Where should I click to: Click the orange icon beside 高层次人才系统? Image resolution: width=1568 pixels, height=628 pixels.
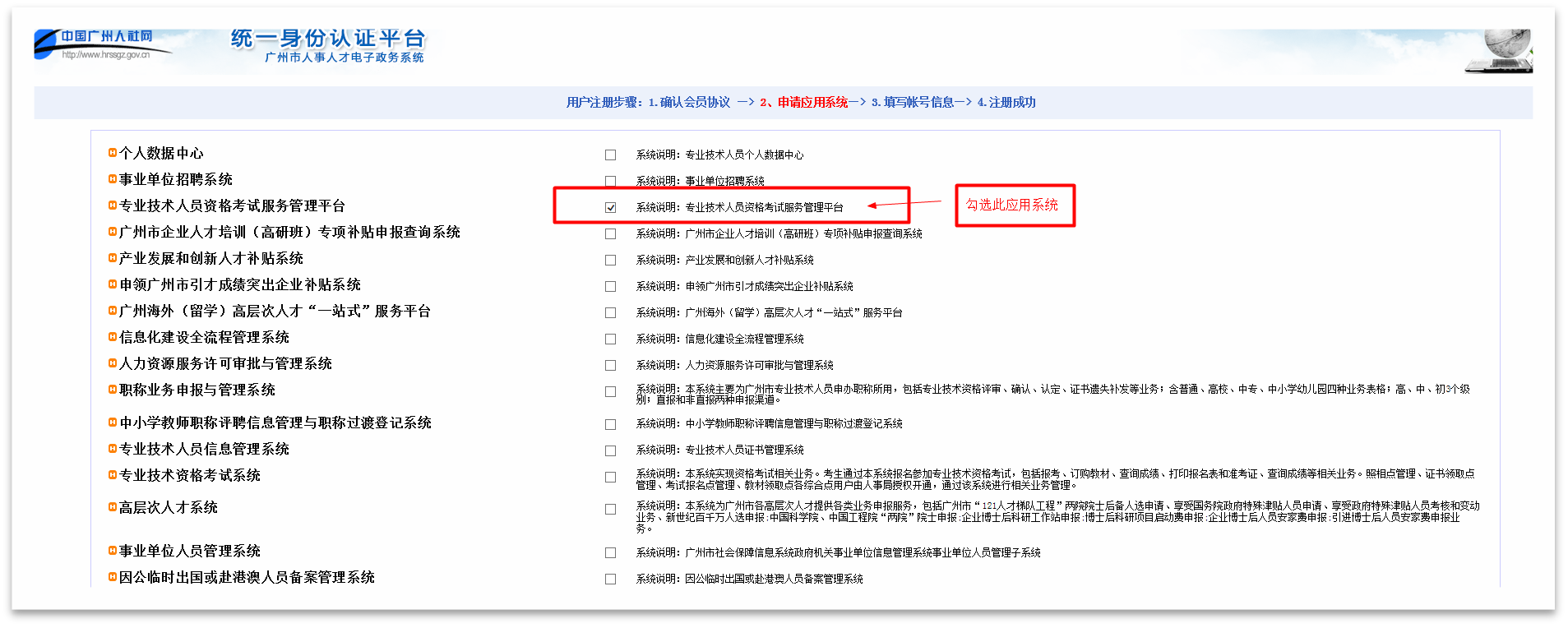click(x=113, y=507)
